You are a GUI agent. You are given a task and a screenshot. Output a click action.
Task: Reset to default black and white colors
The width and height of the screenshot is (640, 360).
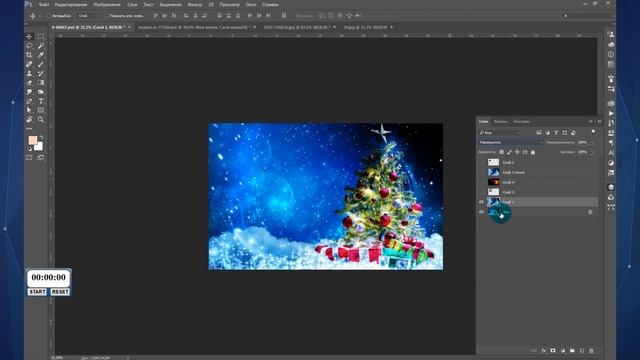(29, 149)
